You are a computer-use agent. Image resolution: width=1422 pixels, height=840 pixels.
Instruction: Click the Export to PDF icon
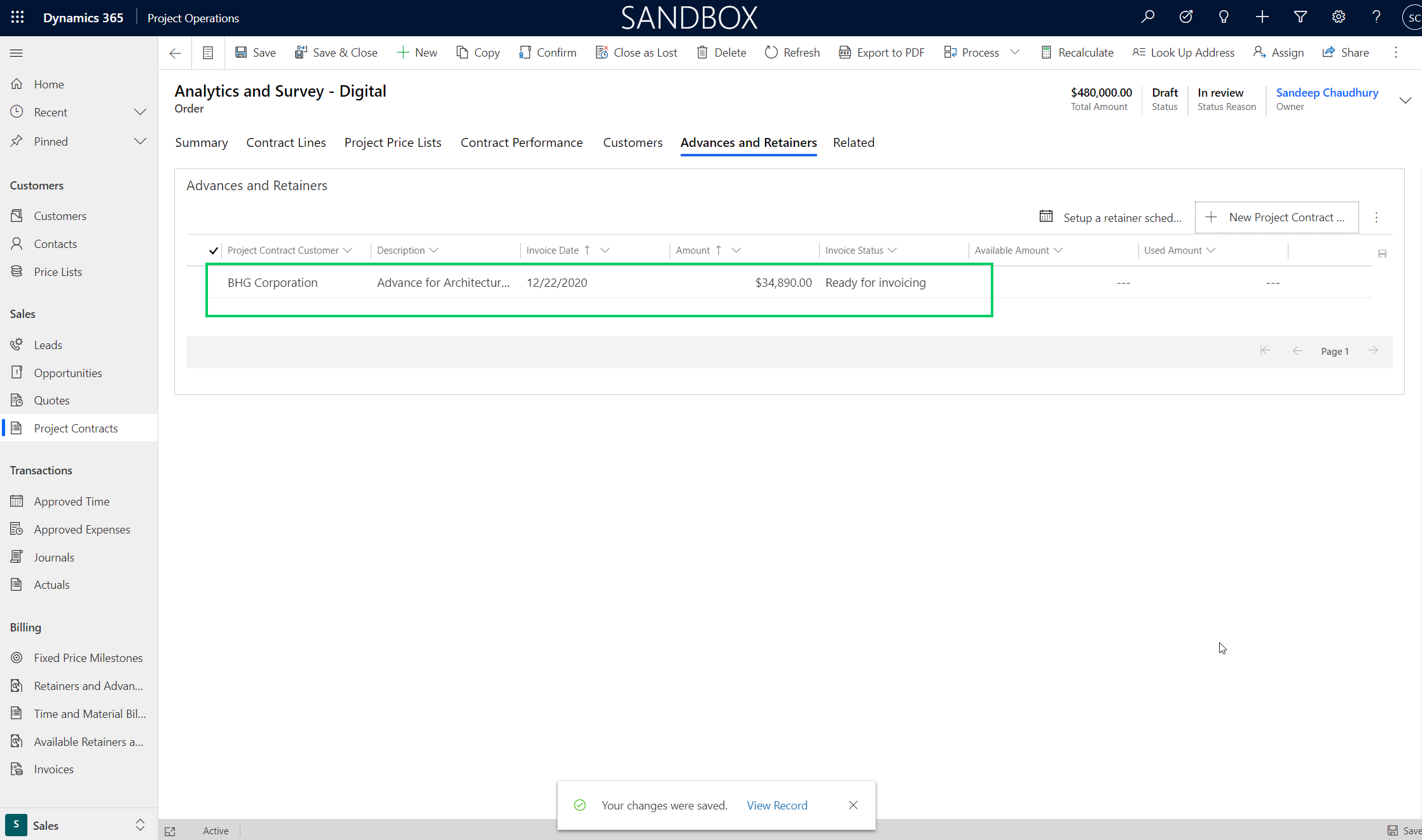click(x=845, y=53)
